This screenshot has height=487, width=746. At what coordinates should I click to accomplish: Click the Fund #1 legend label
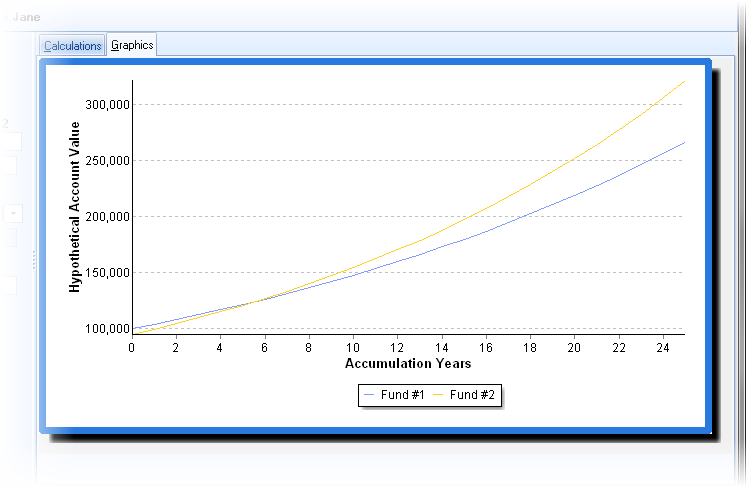pyautogui.click(x=403, y=395)
